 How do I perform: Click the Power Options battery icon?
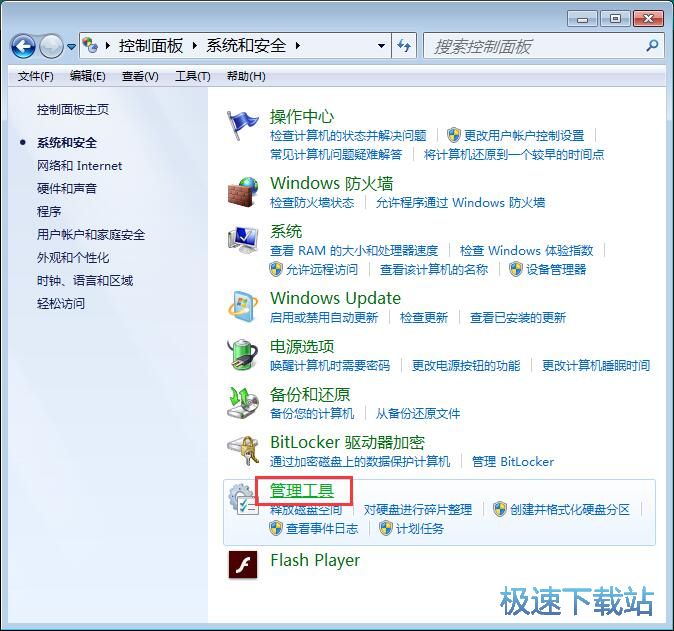pos(243,355)
